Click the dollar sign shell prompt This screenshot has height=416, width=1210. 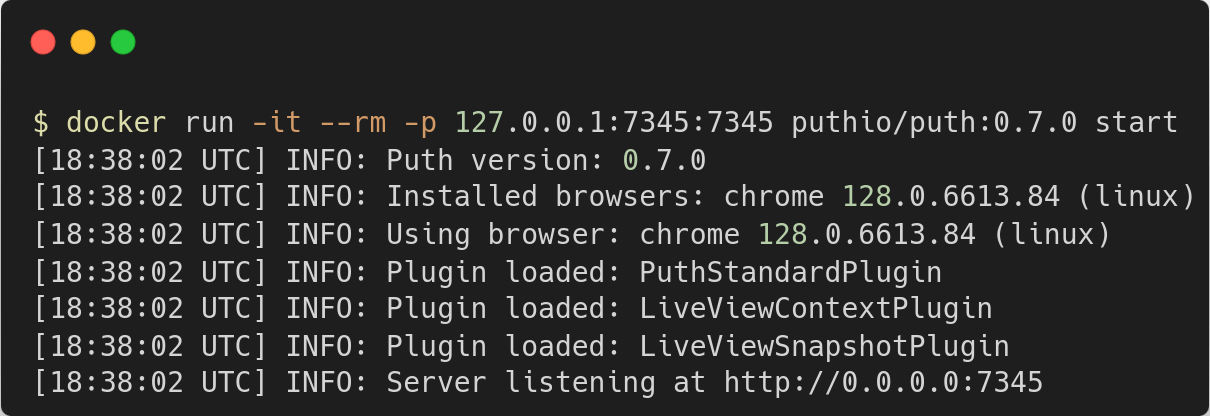pyautogui.click(x=40, y=123)
